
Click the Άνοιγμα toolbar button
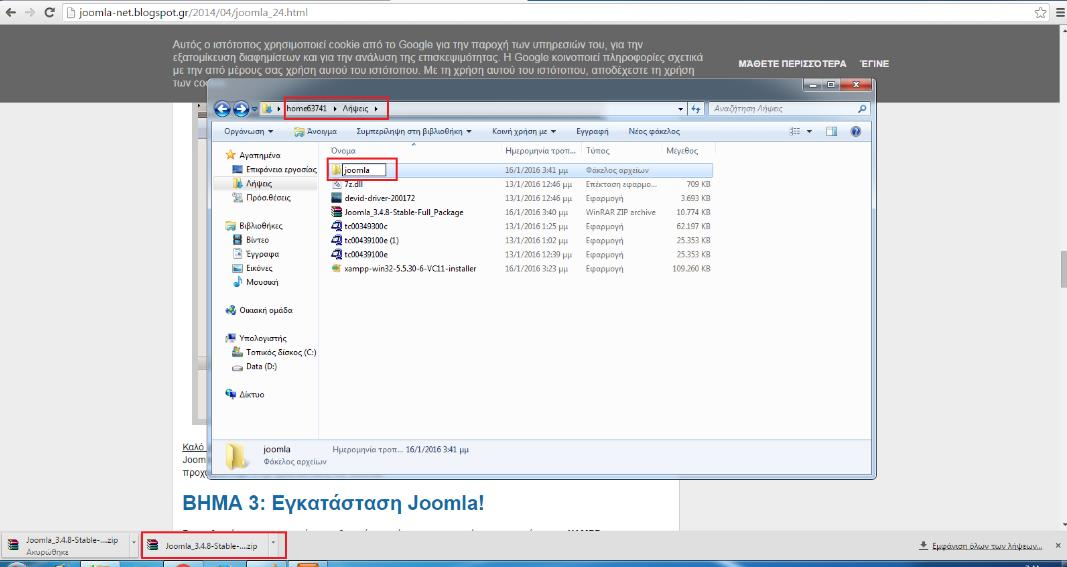click(x=316, y=131)
